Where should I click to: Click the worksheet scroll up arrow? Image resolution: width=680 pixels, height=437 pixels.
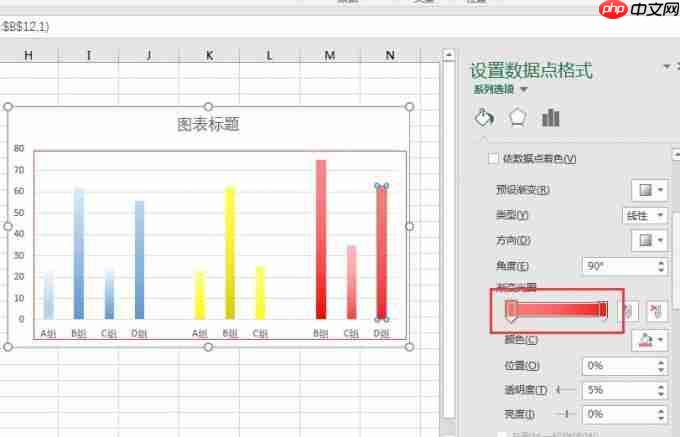pyautogui.click(x=449, y=55)
